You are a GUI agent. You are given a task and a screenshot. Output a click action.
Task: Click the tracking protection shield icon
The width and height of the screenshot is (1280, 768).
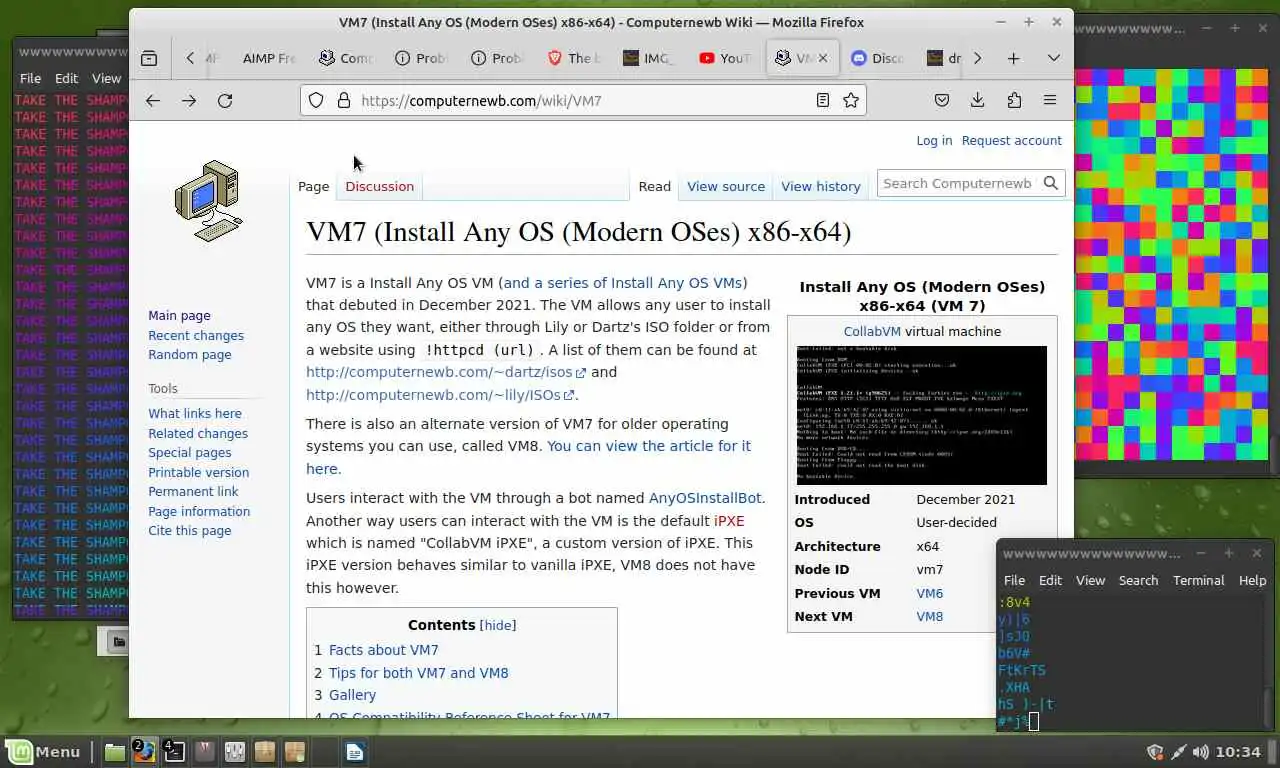(x=317, y=100)
